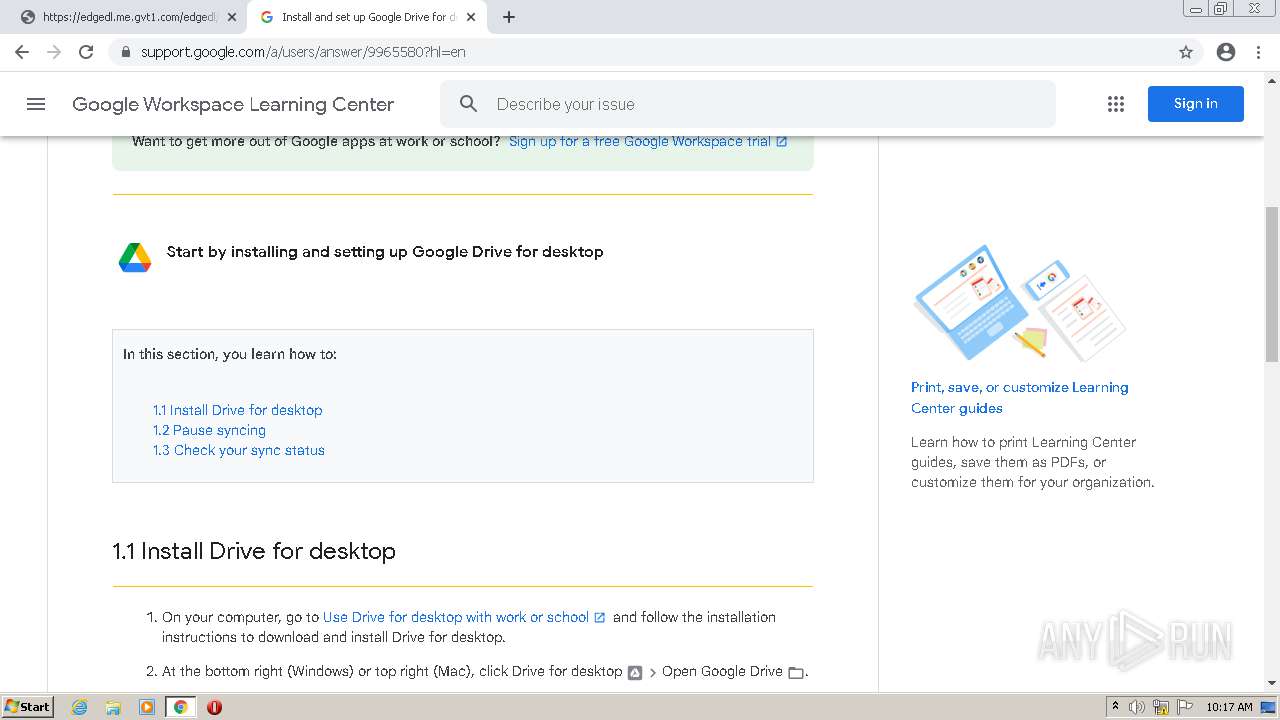Close the edgedl.me.gvt1.com tab
1280x720 pixels.
[x=232, y=17]
